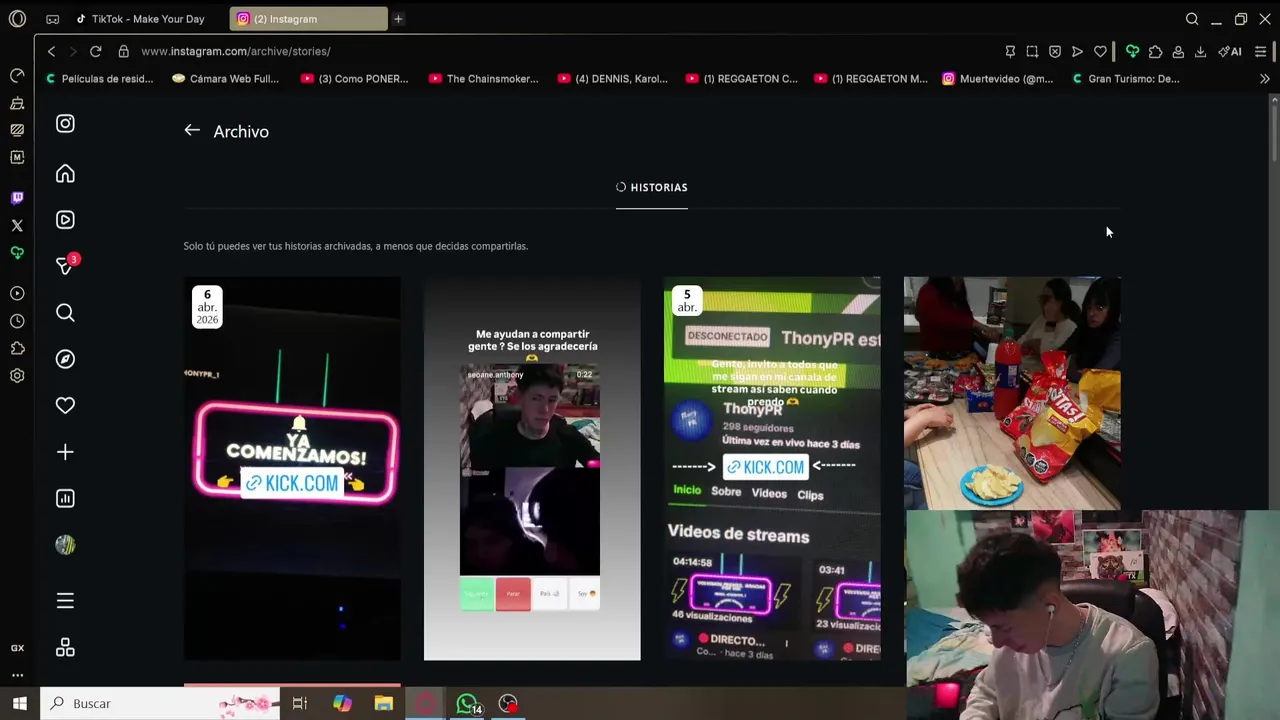Open Instagram Search magnifier in sidebar
The height and width of the screenshot is (720, 1280).
tap(65, 313)
